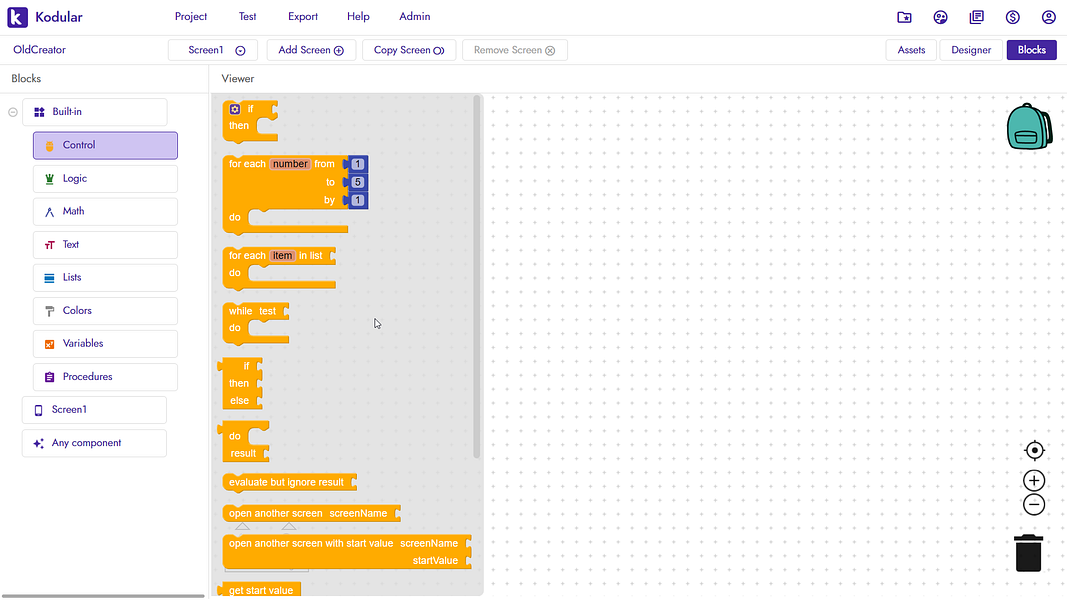Expand the Any component section

pyautogui.click(x=93, y=443)
